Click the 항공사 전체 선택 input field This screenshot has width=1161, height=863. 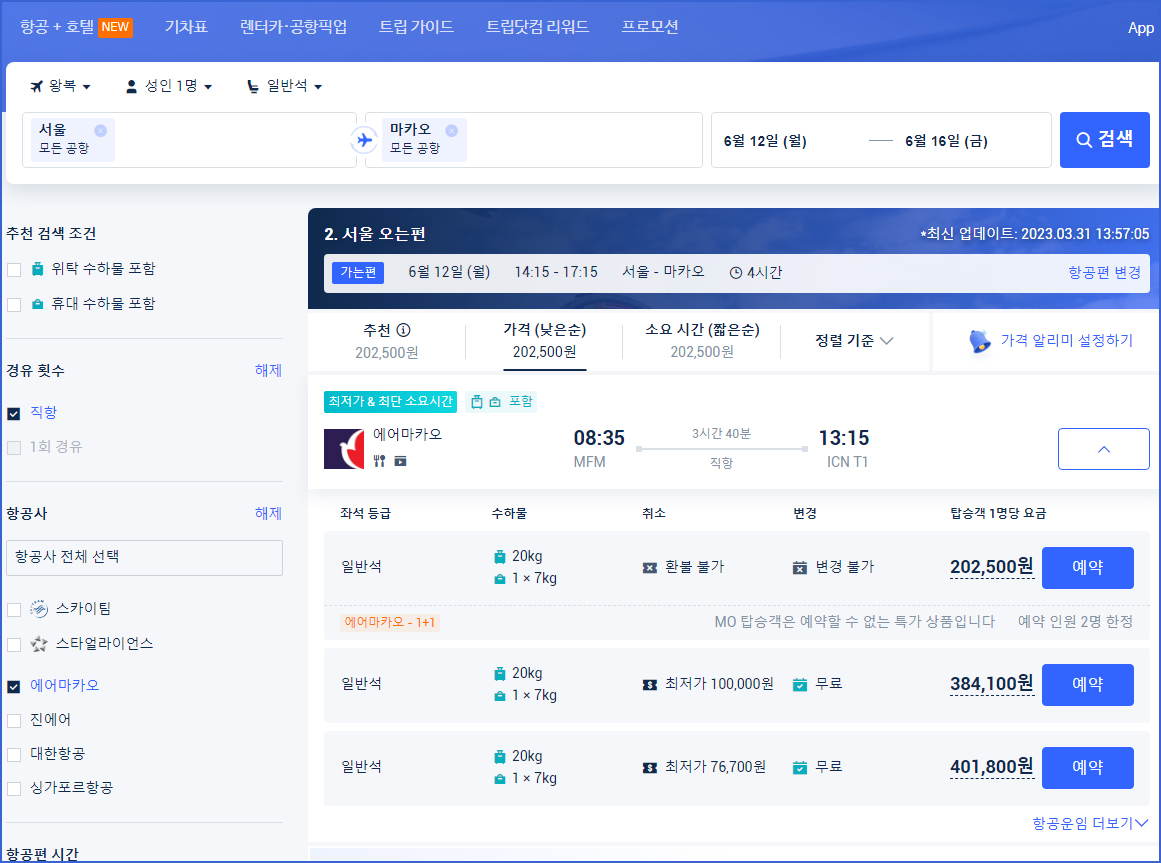coord(144,557)
